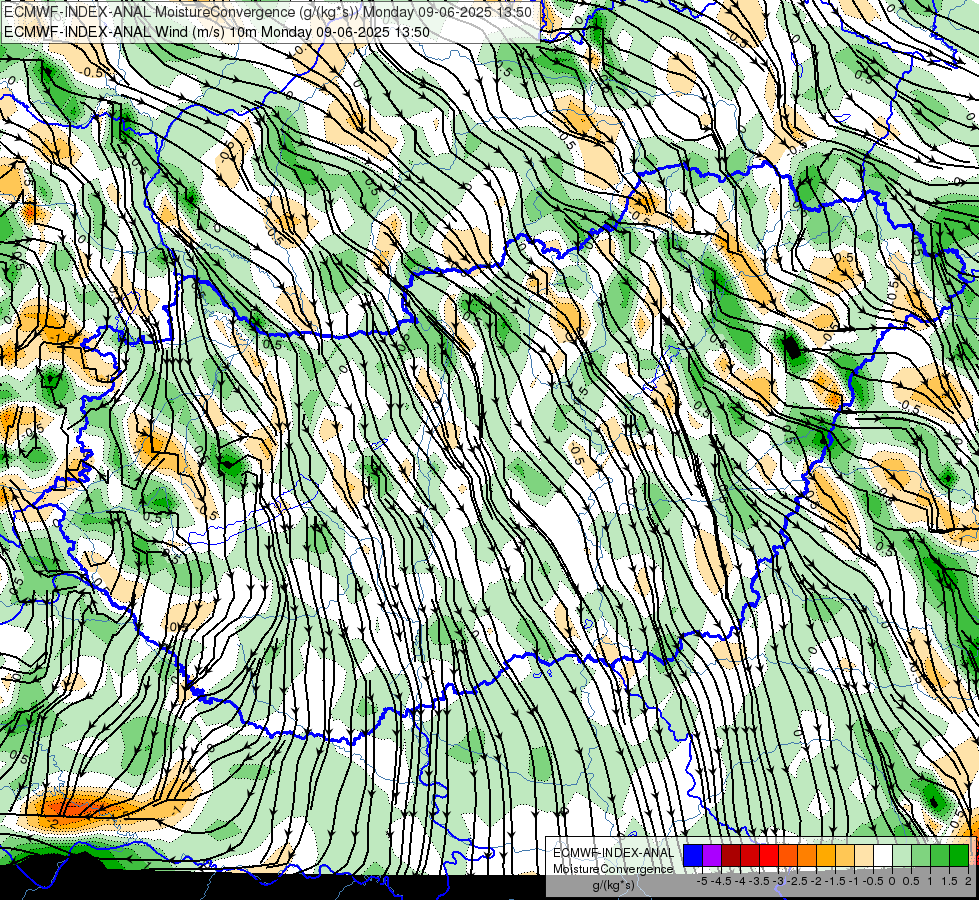This screenshot has height=900, width=979.
Task: Click the -3.5 tick label on the legend
Action: (x=759, y=881)
